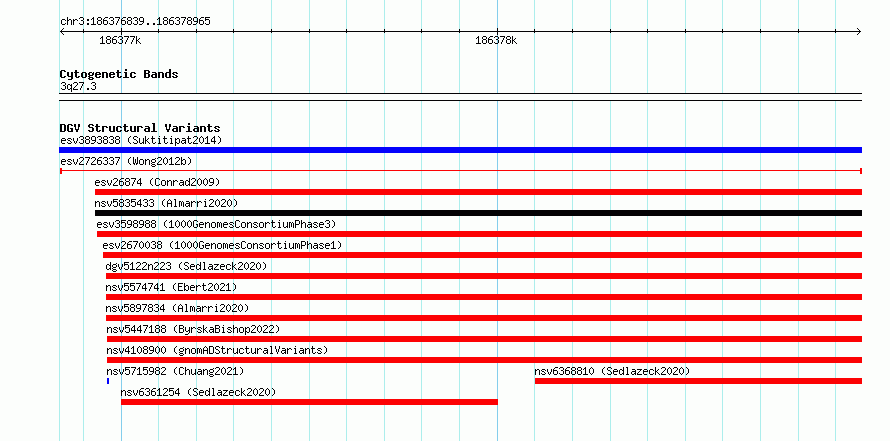The image size is (890, 441).
Task: Open nsv6368810 (Sedlazeck2020) label
Action: (x=612, y=371)
